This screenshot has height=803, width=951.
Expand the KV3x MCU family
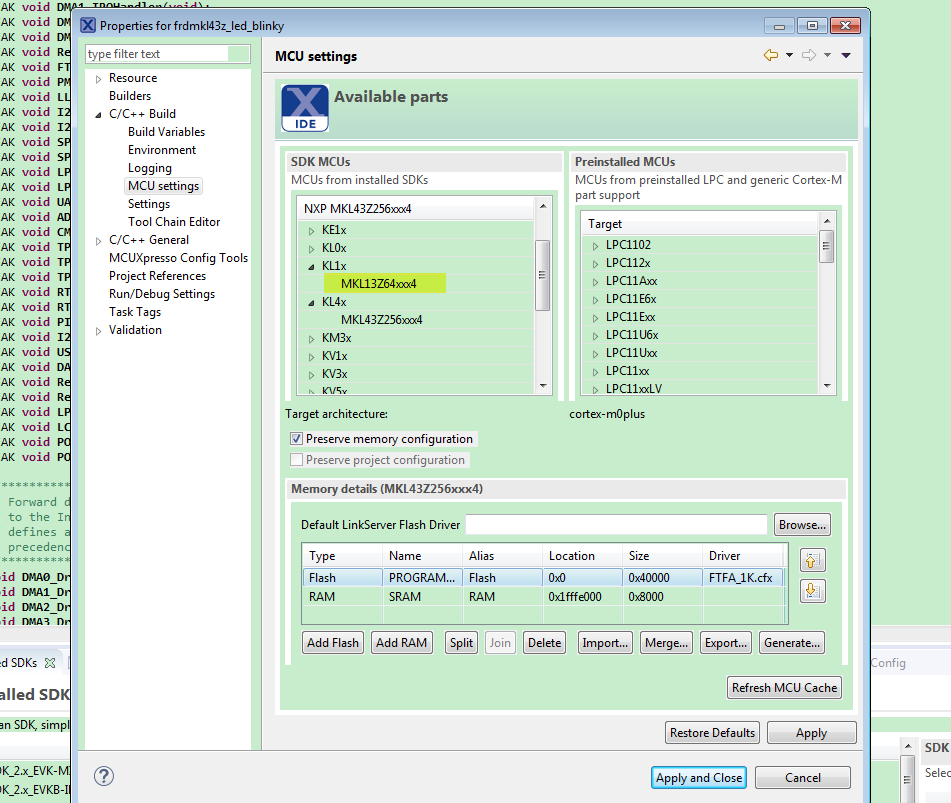point(312,375)
